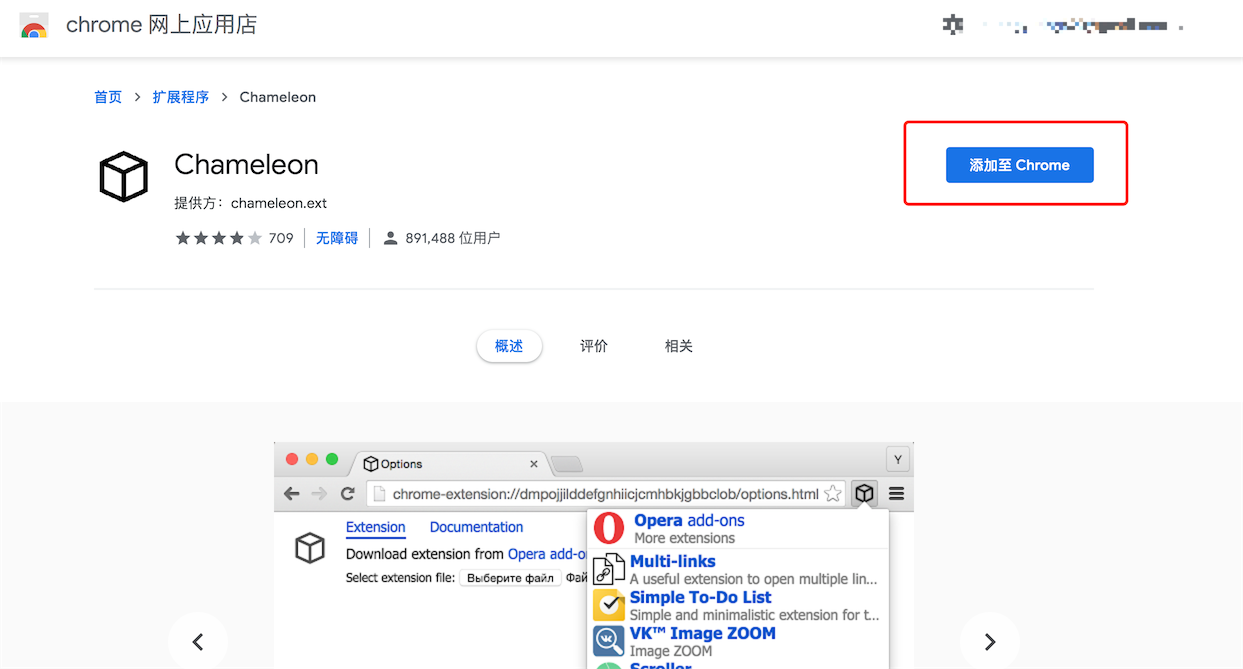This screenshot has height=669, width=1243.
Task: Go to 首页 in the breadcrumb
Action: point(108,97)
